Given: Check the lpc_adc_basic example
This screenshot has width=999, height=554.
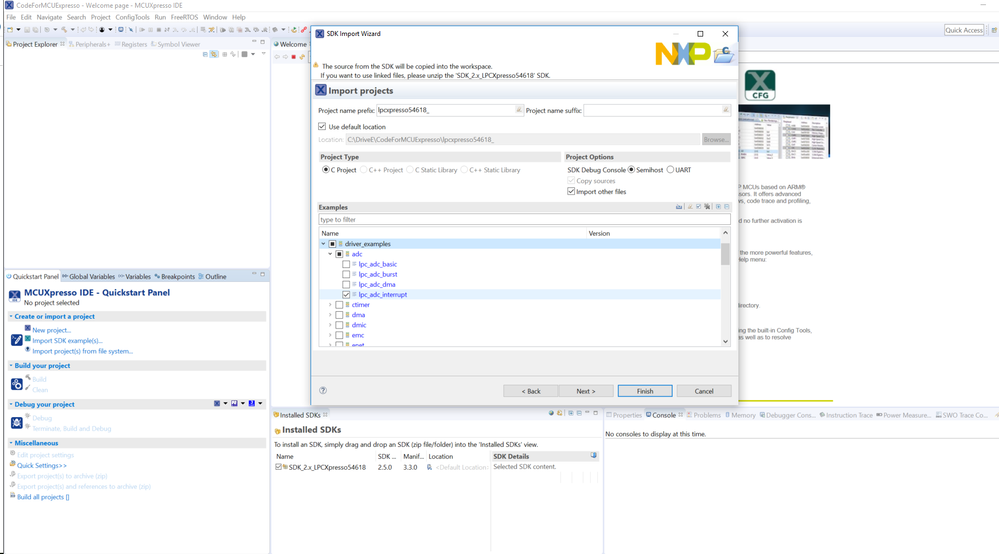Looking at the screenshot, I should tap(346, 264).
